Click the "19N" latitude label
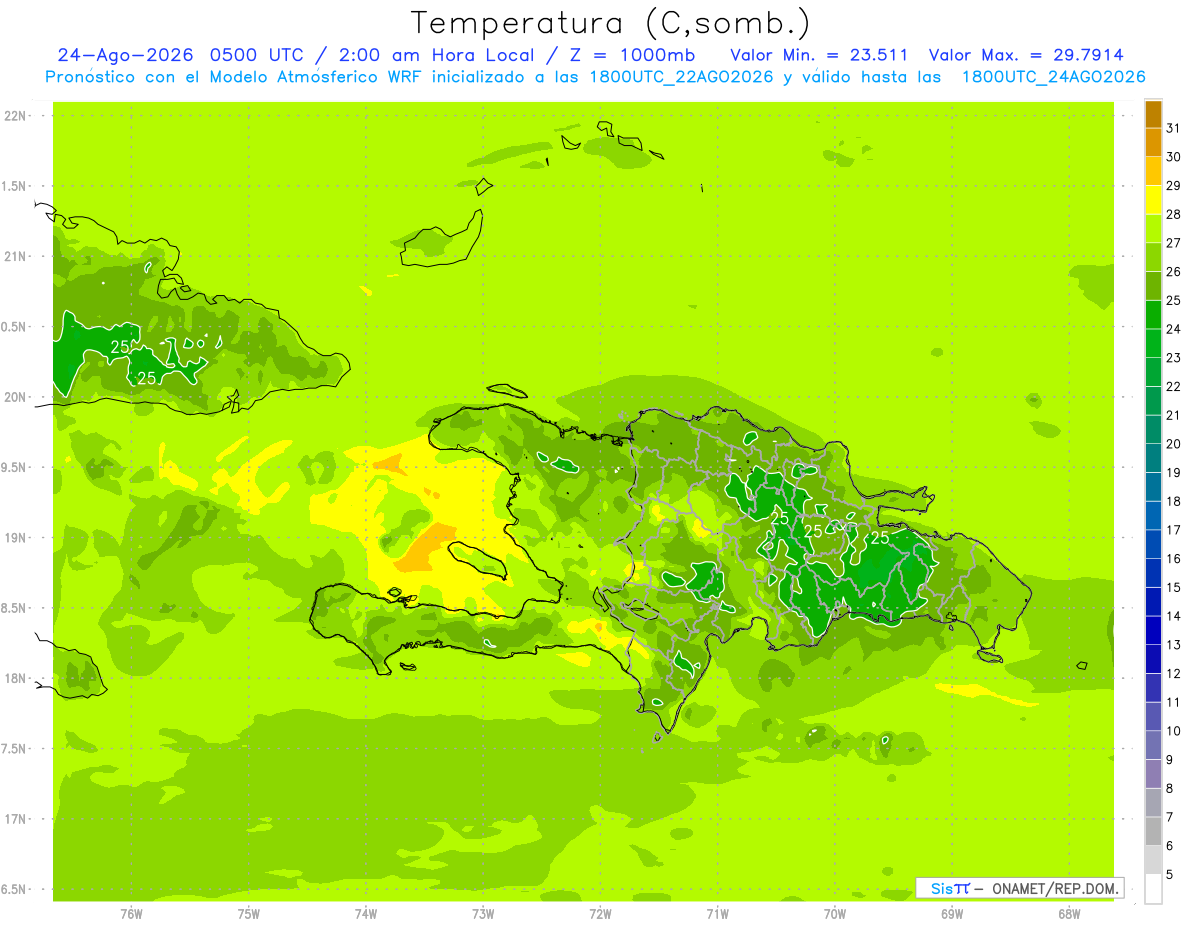 coord(15,538)
